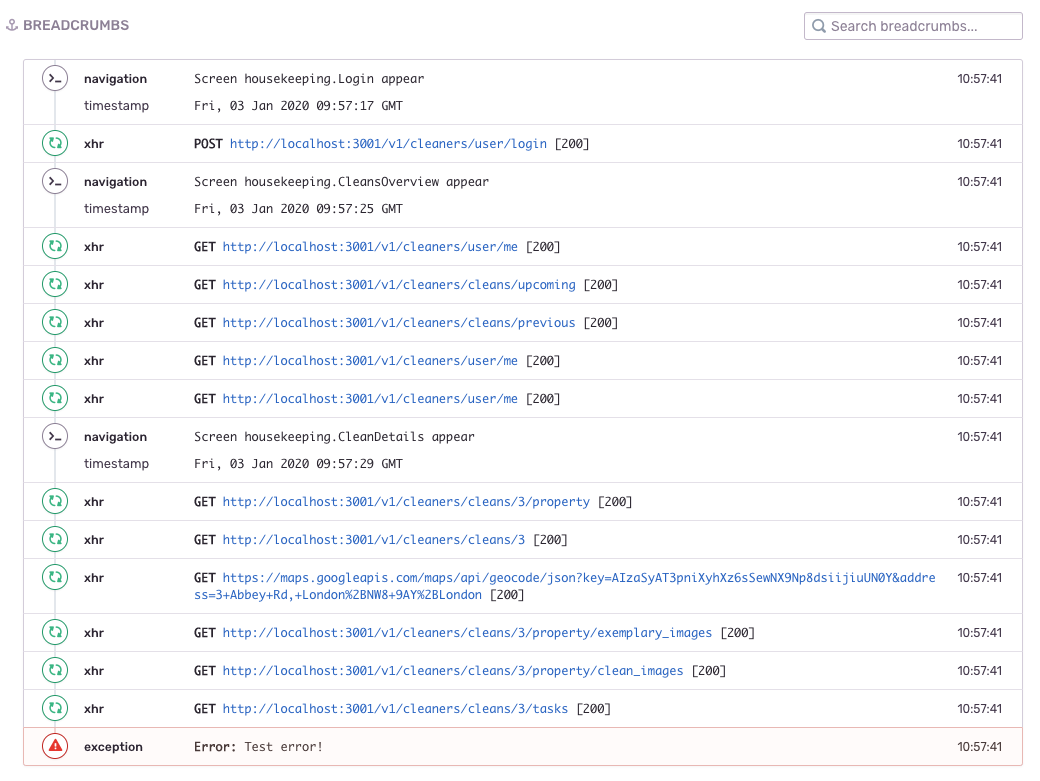
Task: Open the property/exemplary_images URL link
Action: click(x=467, y=633)
